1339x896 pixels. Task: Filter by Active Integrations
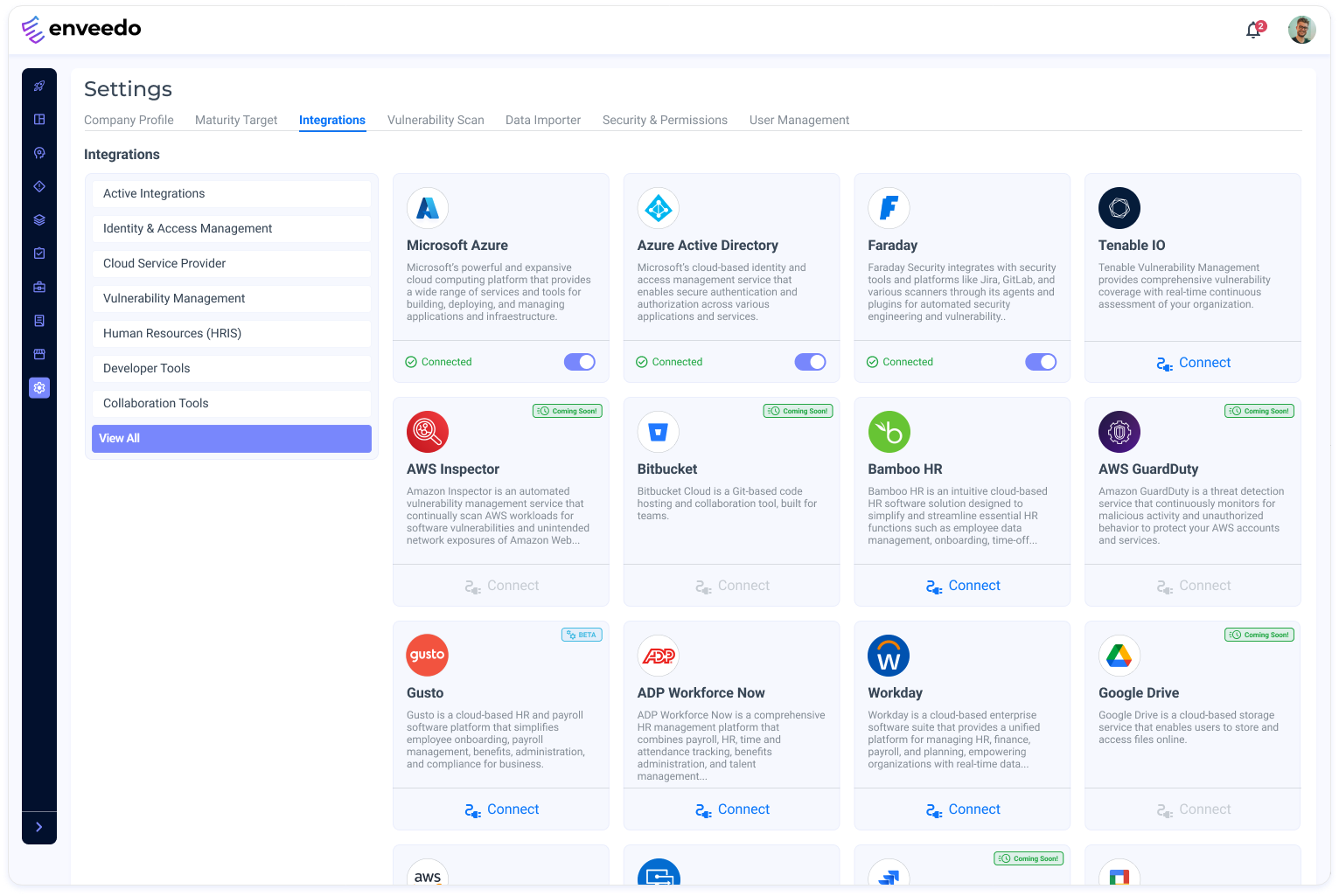coord(232,194)
